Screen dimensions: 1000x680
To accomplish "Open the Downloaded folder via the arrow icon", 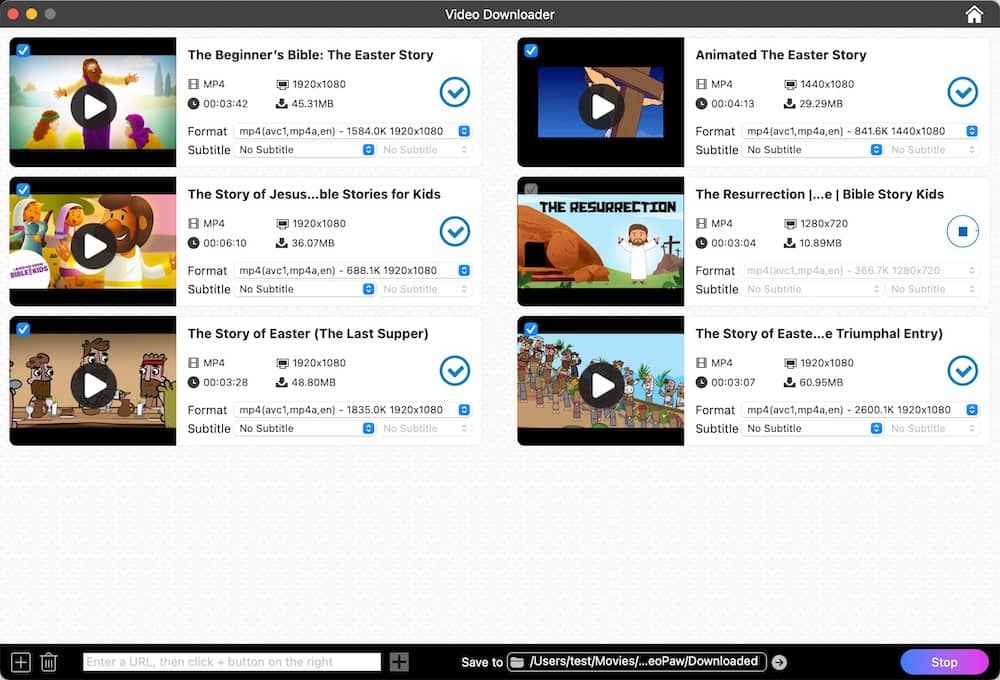I will [779, 661].
